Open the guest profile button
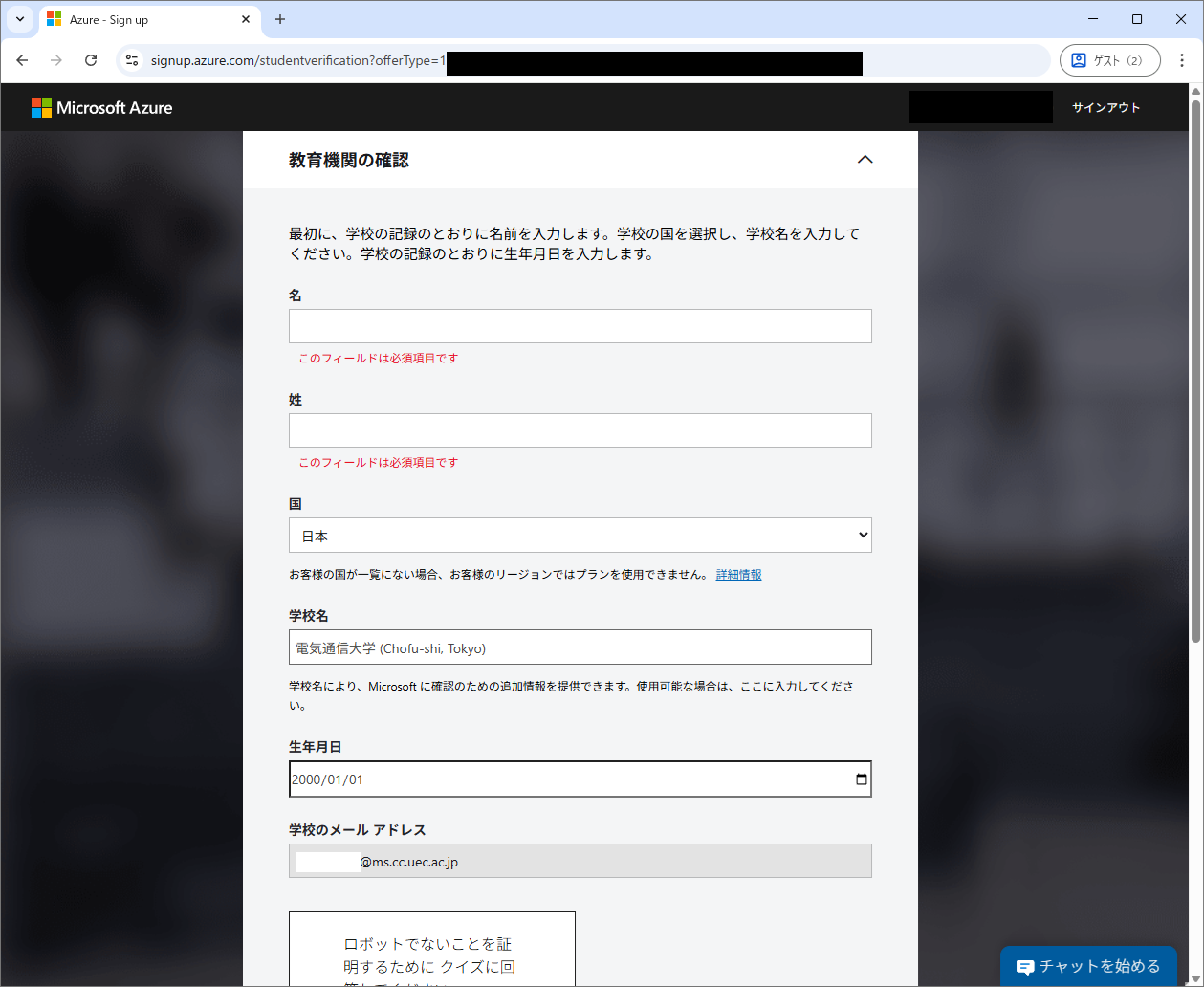Screen dimensions: 1204x987 coord(1109,60)
